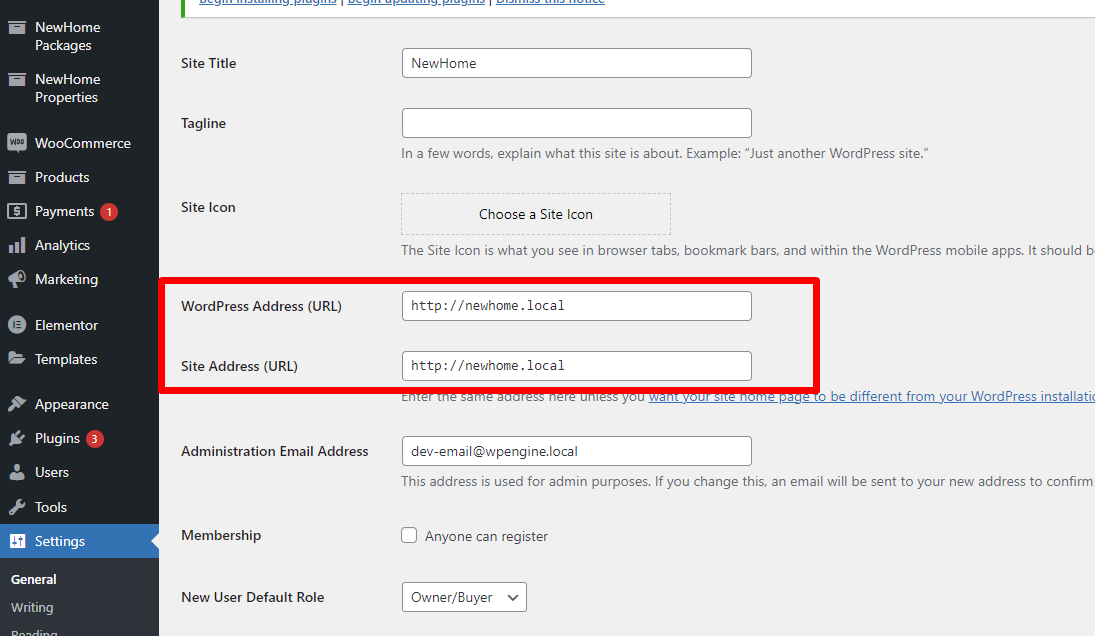1095x636 pixels.
Task: Click the Marketing megaphone icon
Action: tap(17, 279)
